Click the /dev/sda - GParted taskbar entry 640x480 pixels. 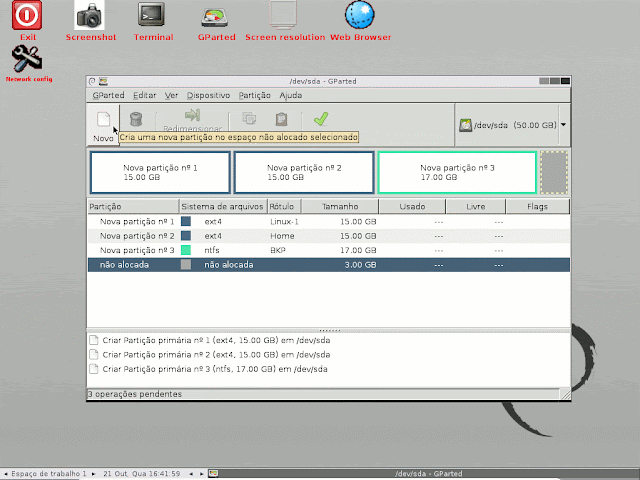tap(428, 473)
